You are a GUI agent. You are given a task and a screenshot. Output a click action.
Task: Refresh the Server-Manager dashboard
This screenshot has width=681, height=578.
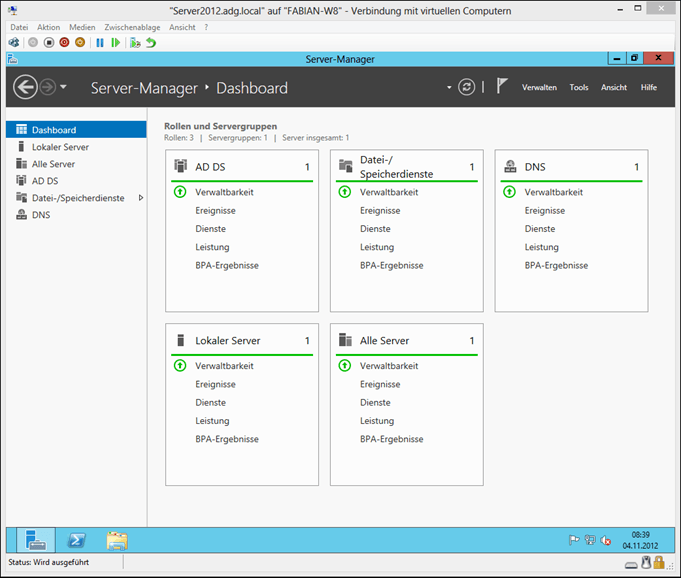pyautogui.click(x=466, y=87)
